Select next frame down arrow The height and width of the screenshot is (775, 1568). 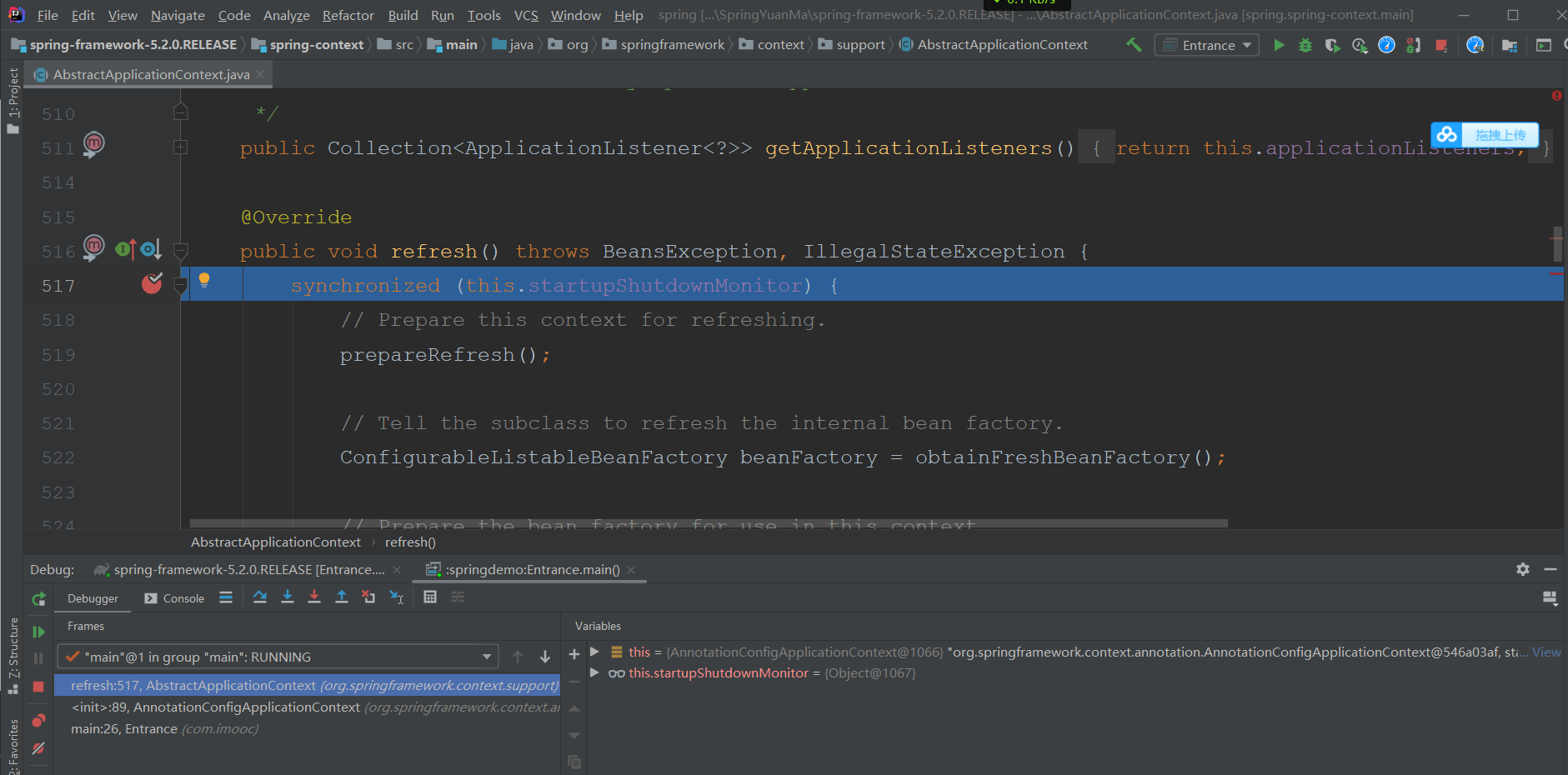tap(545, 657)
